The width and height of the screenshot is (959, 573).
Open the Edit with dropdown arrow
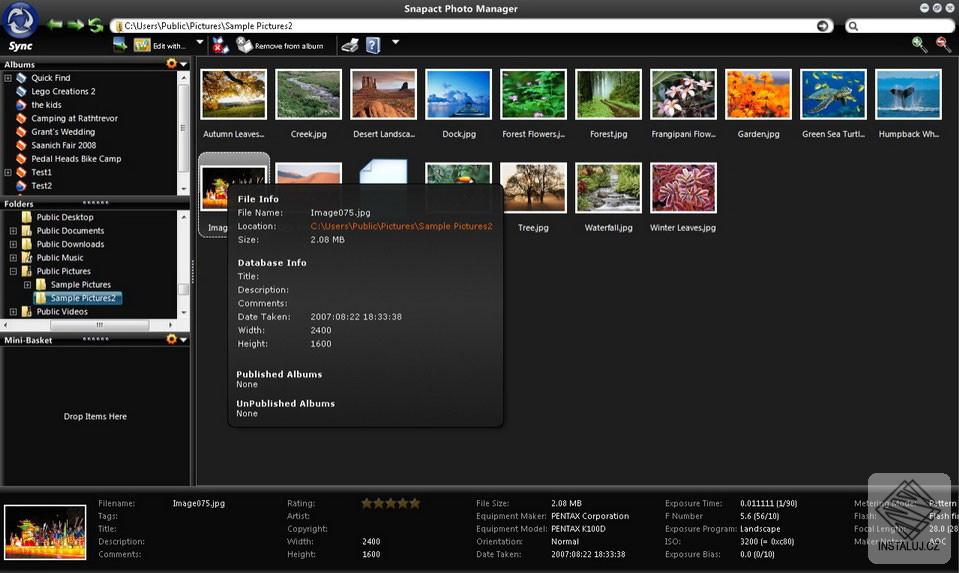tap(199, 43)
